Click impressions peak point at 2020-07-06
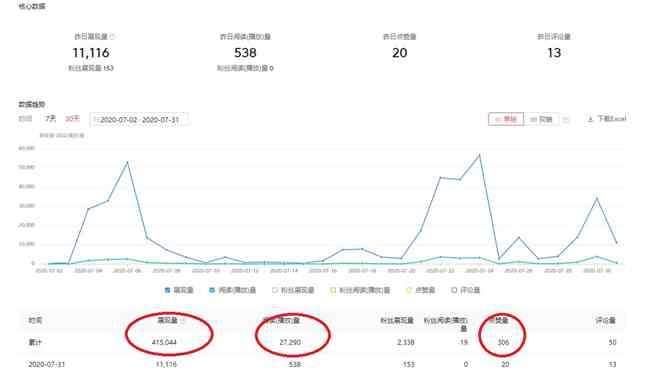 click(127, 162)
